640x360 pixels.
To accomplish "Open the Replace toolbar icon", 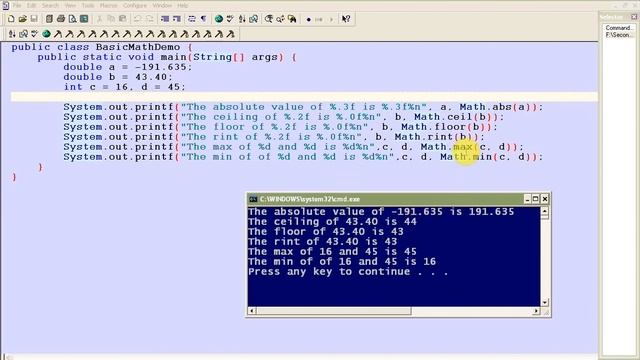I will [280, 19].
